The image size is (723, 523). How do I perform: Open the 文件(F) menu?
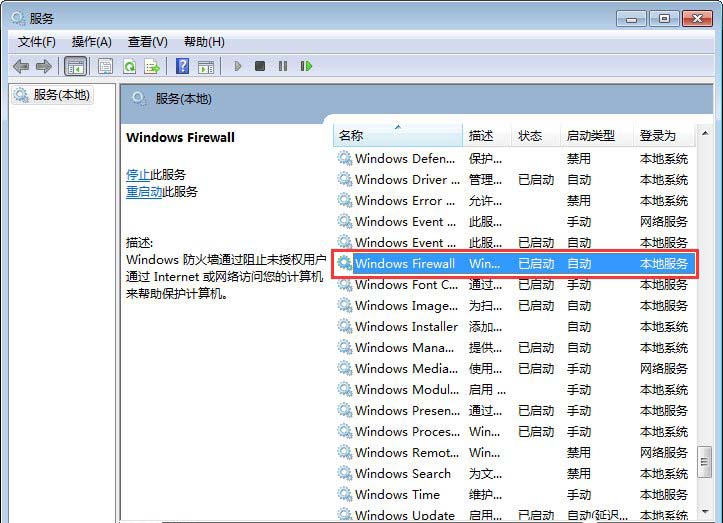(37, 42)
